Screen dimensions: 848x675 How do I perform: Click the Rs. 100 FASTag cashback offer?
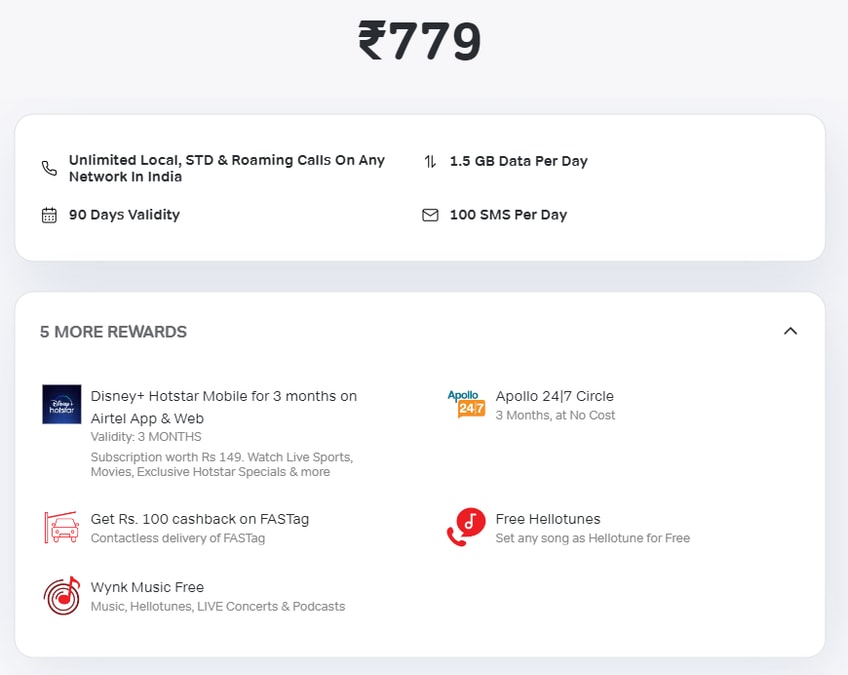[200, 519]
